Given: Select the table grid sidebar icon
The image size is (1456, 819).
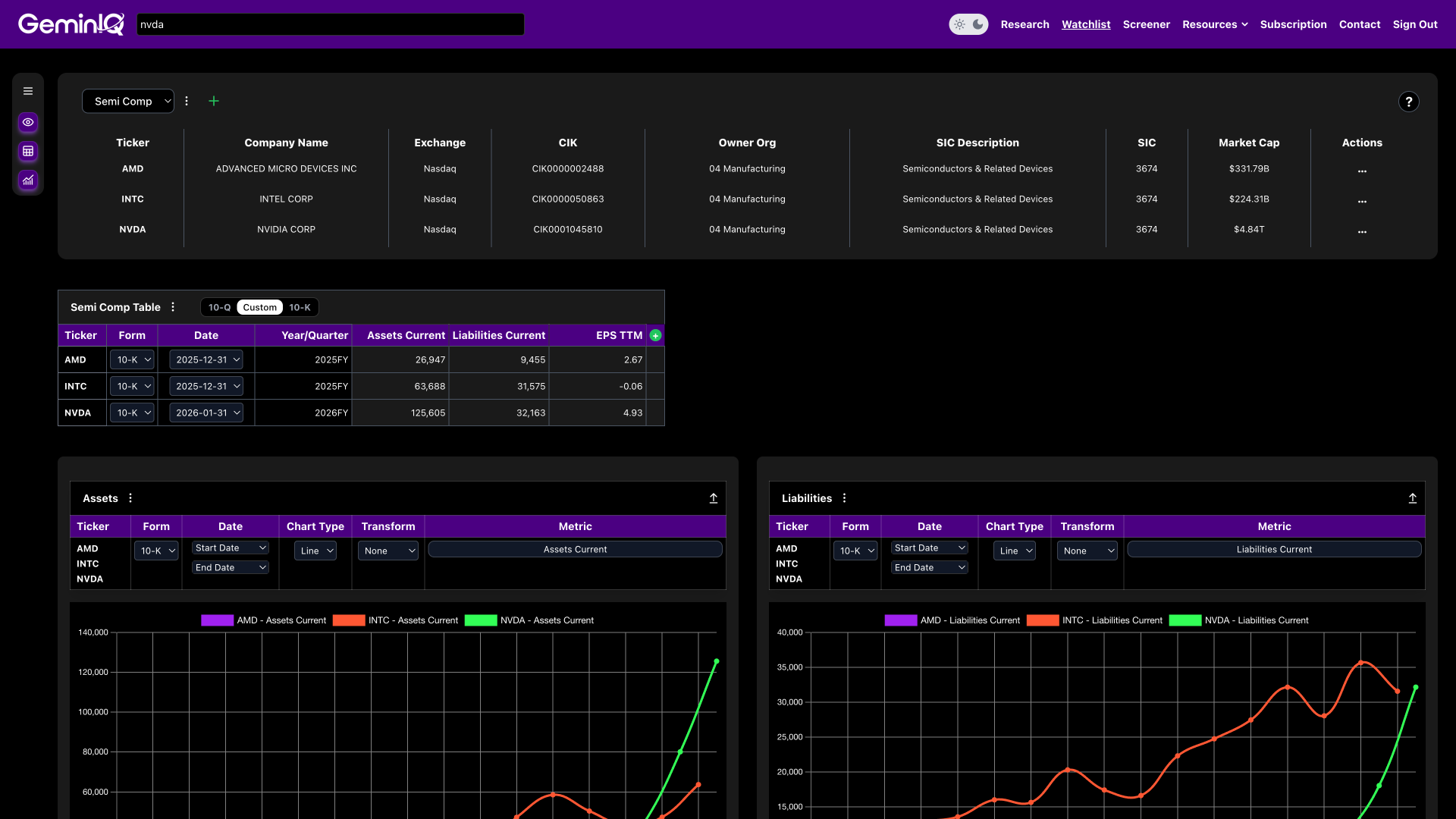Looking at the screenshot, I should tap(28, 151).
